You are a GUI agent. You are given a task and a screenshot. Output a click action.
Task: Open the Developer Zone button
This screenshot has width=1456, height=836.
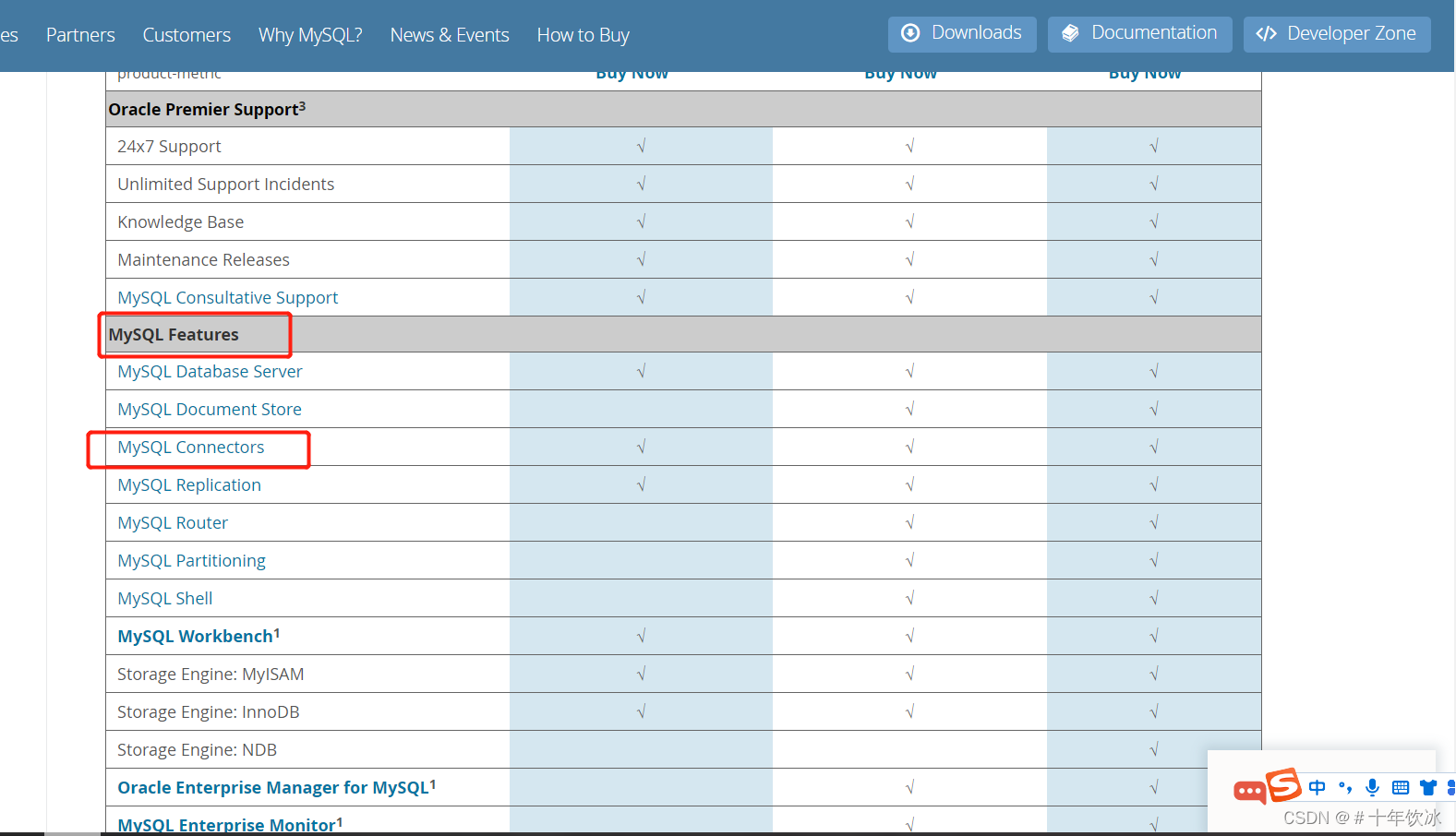[x=1337, y=34]
